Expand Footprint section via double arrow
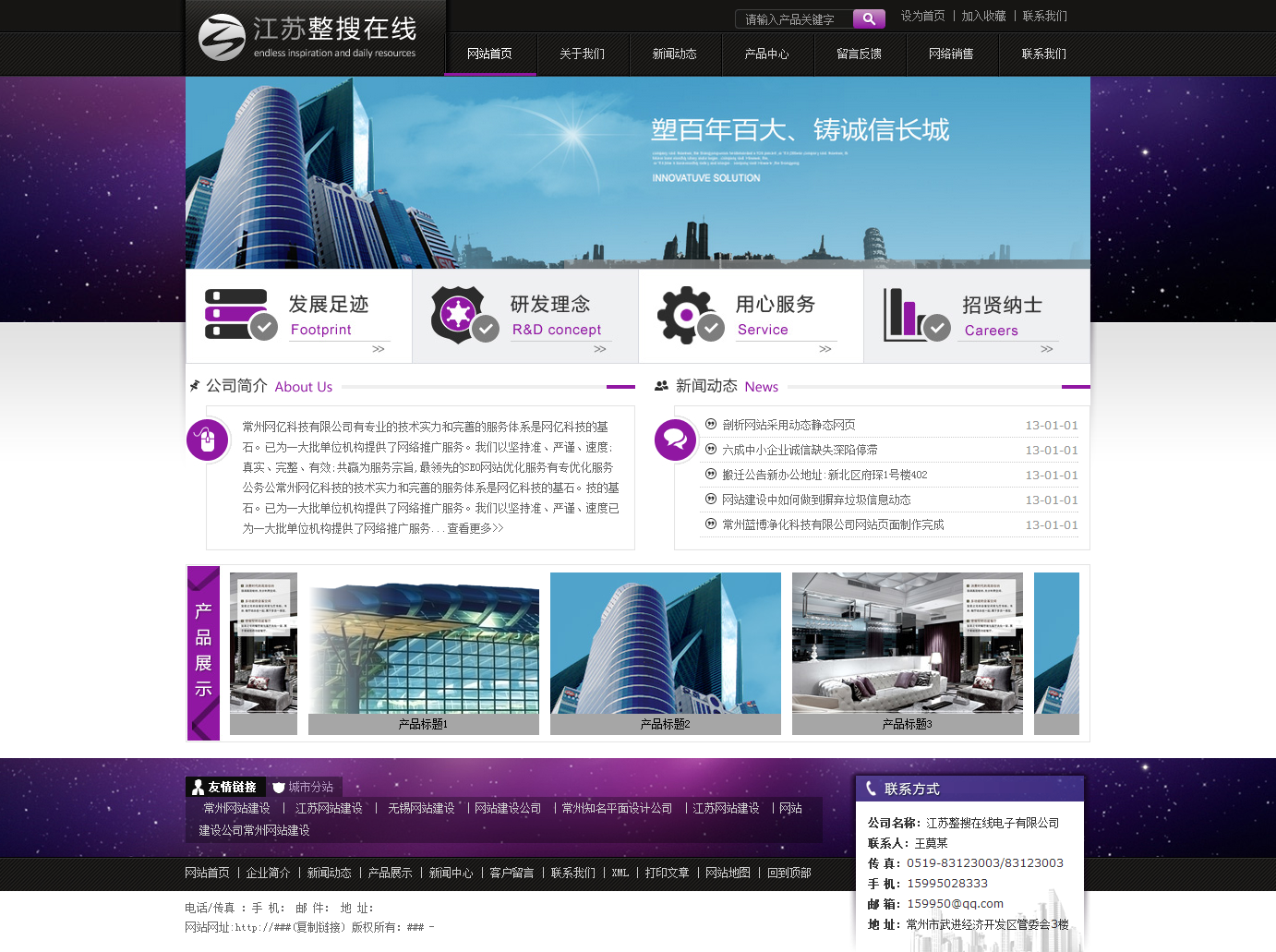This screenshot has height=952, width=1276. click(379, 349)
